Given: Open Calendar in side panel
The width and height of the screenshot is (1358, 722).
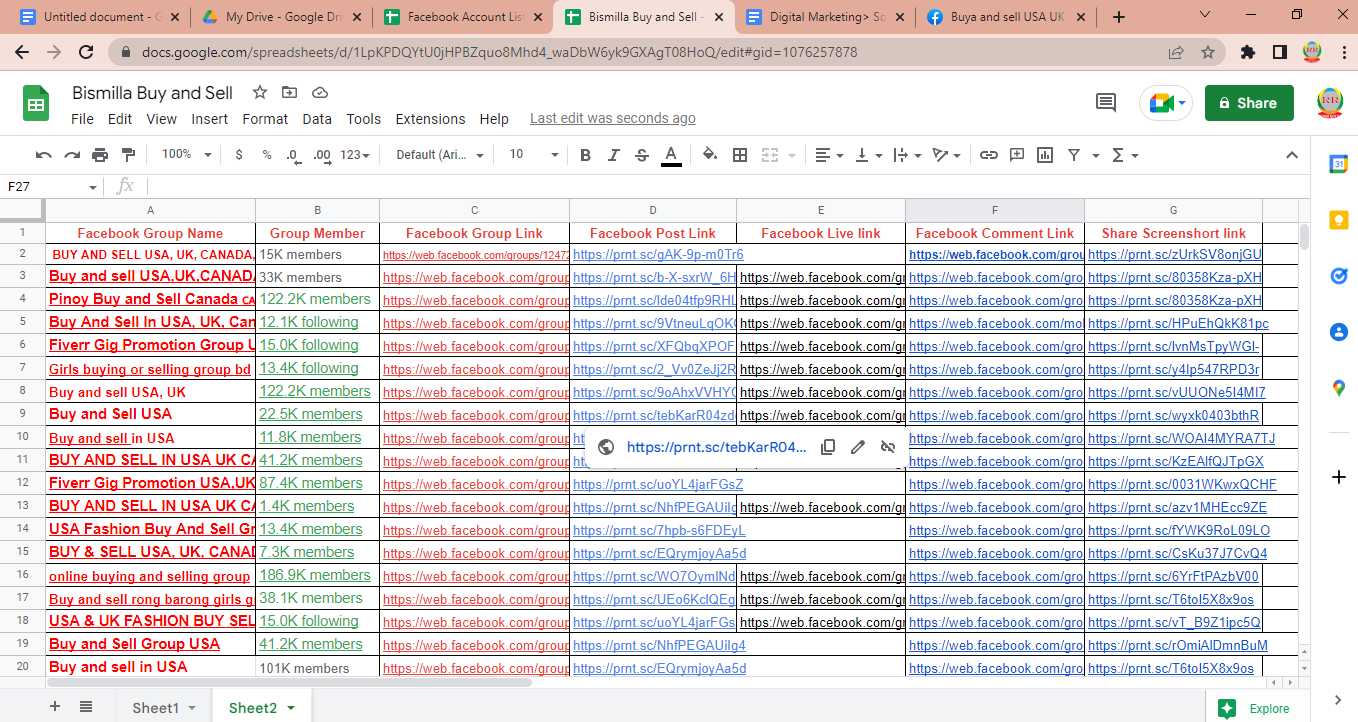Looking at the screenshot, I should [x=1338, y=164].
